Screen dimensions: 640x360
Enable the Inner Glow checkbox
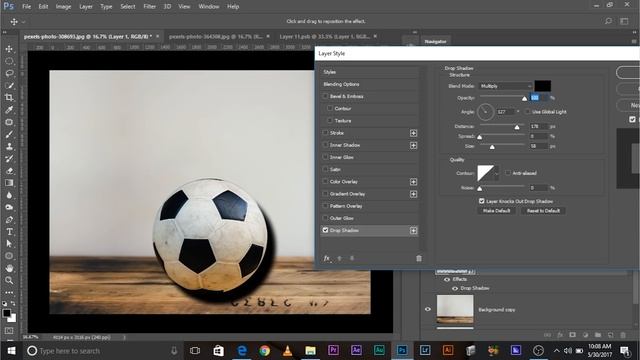click(x=325, y=157)
